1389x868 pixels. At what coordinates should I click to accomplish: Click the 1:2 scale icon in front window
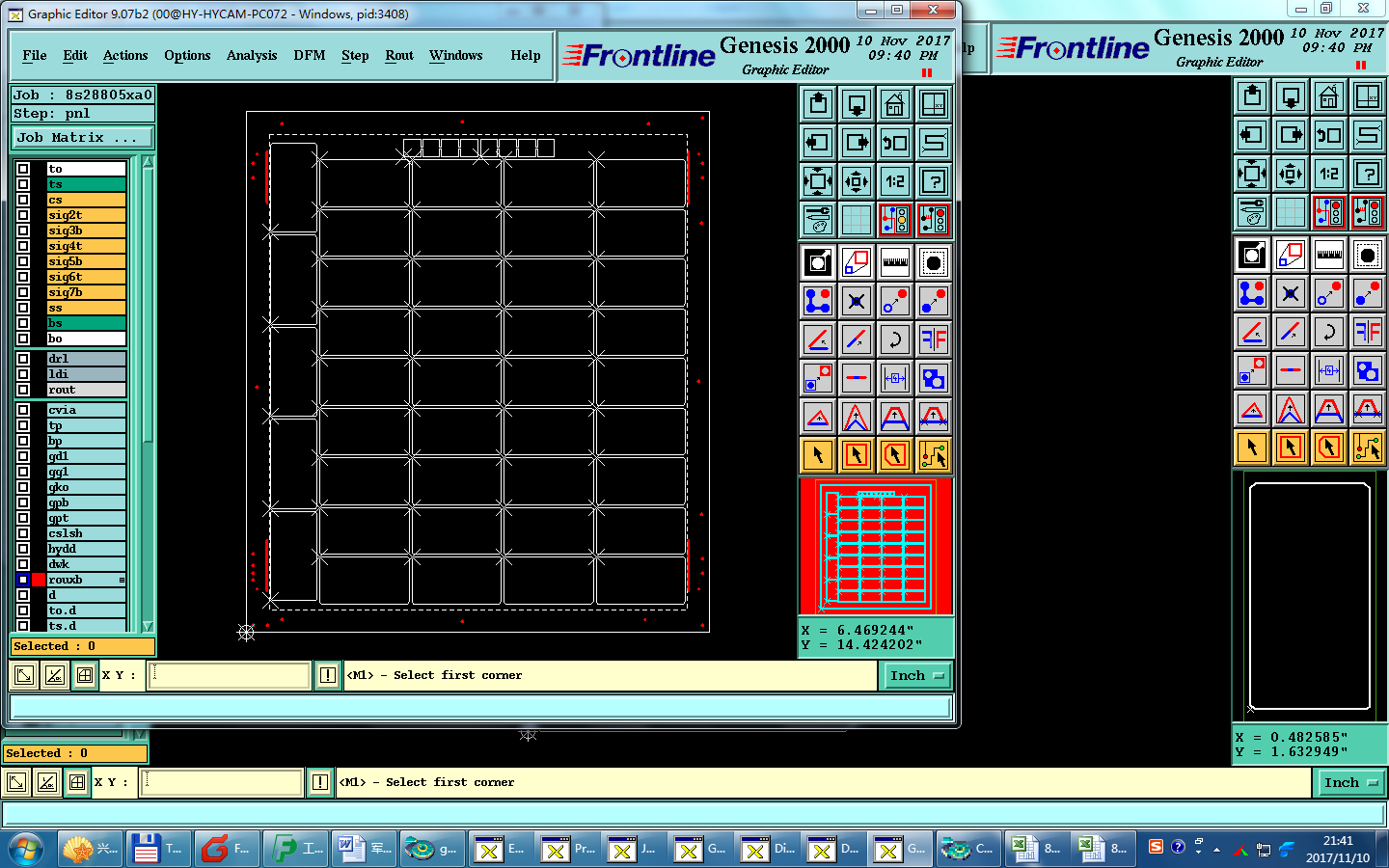895,180
